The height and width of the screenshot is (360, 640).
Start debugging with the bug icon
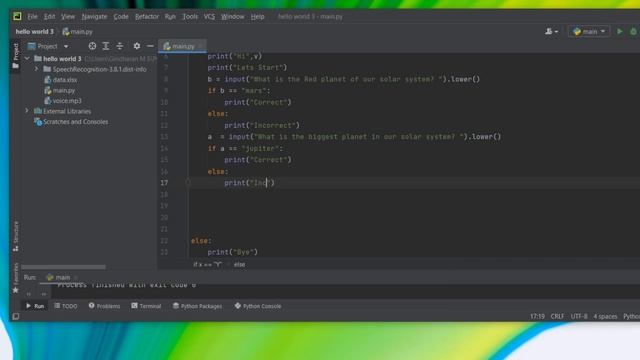coord(633,31)
